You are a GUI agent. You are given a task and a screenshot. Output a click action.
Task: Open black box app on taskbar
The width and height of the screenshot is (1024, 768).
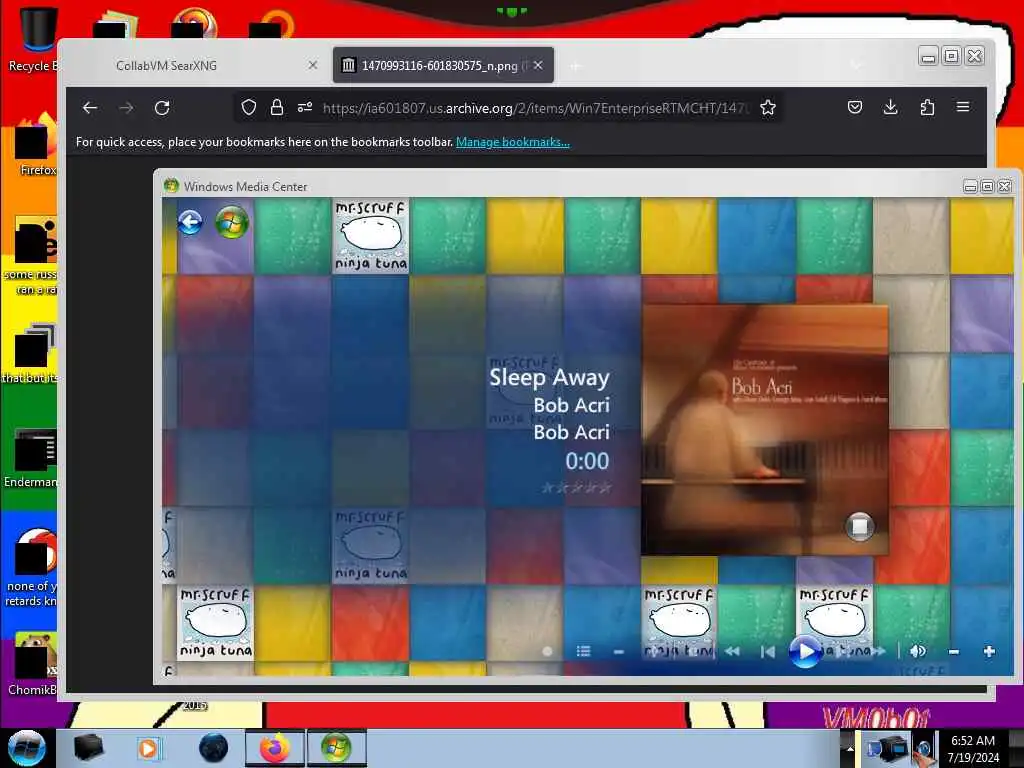click(x=88, y=747)
